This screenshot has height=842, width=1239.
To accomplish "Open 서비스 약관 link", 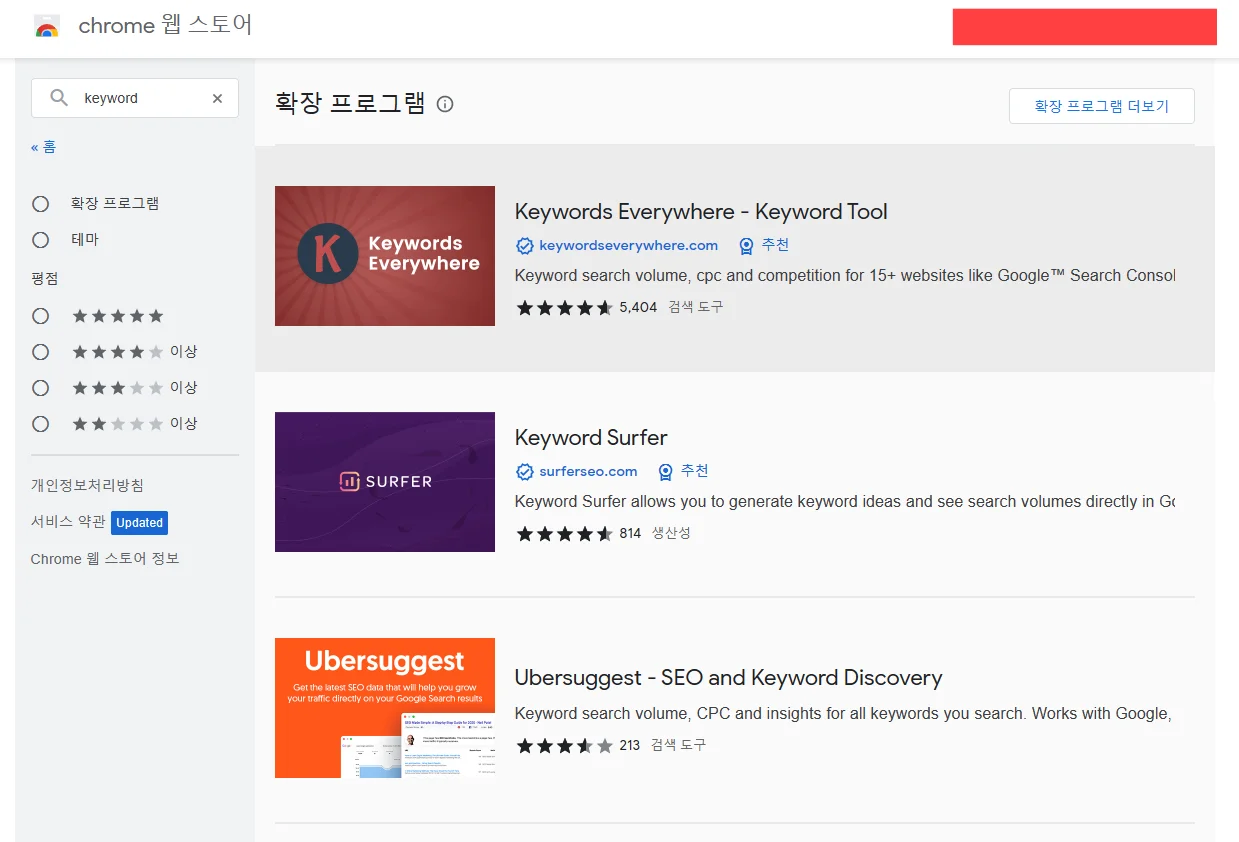I will [68, 522].
